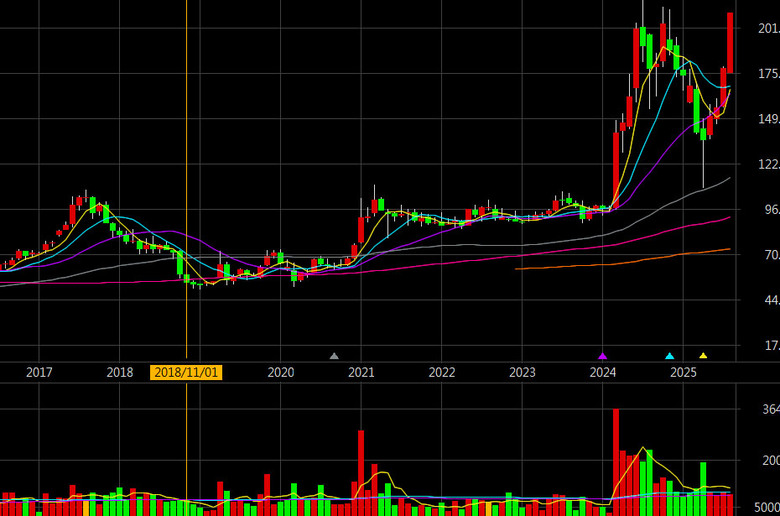Select the tall red volume bar at 2021
This screenshot has width=780, height=516.
coord(361,473)
